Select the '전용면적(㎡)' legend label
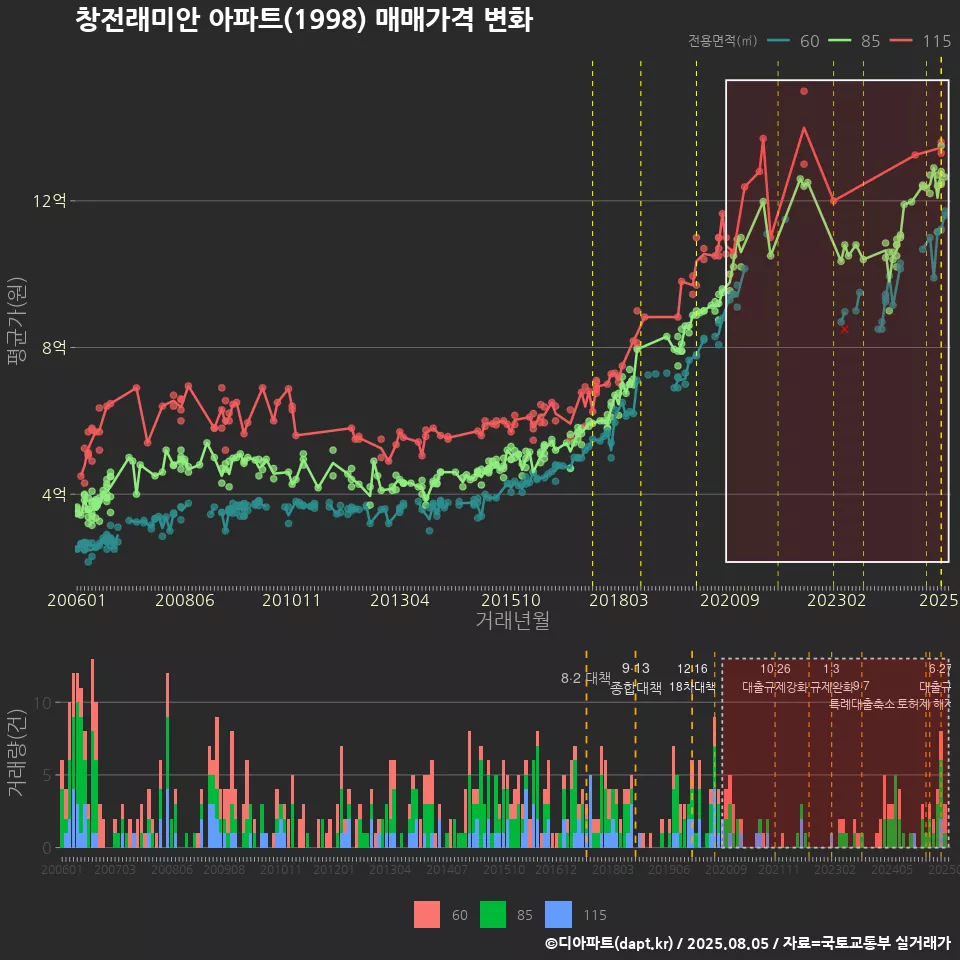This screenshot has height=960, width=960. tap(722, 40)
